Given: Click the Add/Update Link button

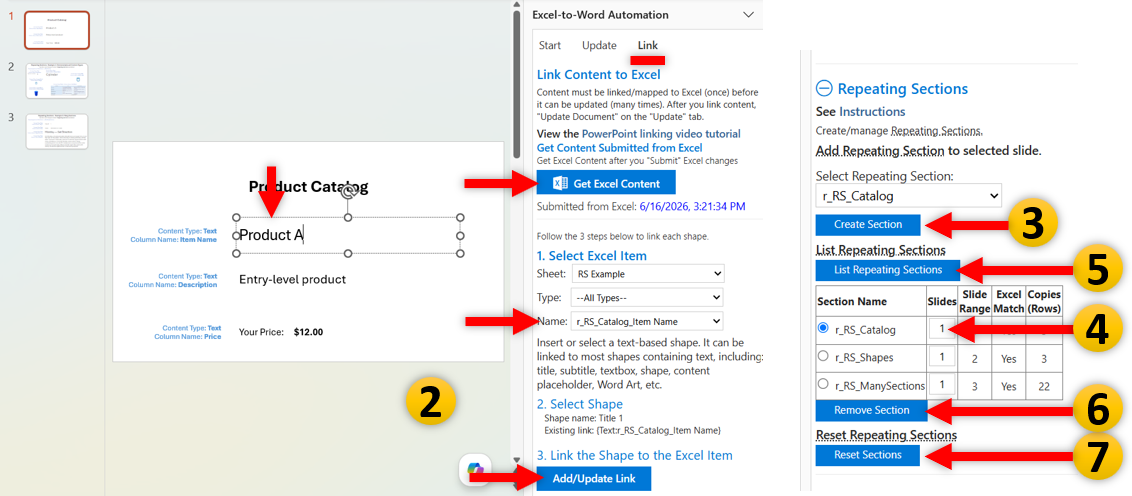Looking at the screenshot, I should [x=593, y=479].
